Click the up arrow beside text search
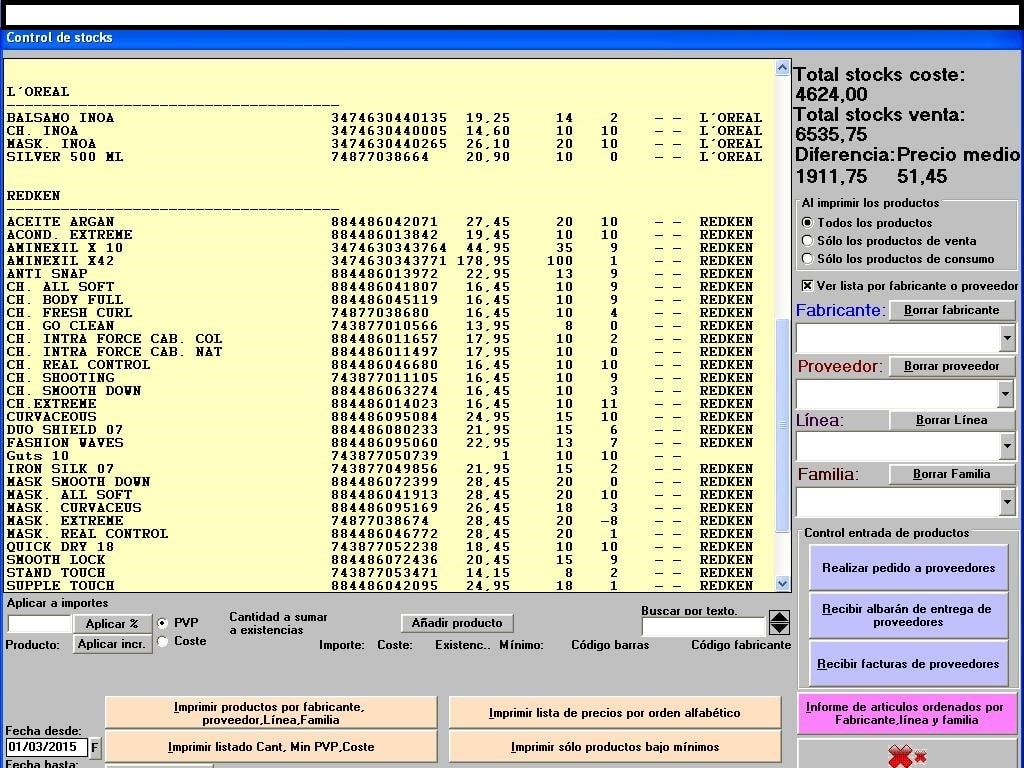Screen dimensions: 1024x768 tap(779, 617)
